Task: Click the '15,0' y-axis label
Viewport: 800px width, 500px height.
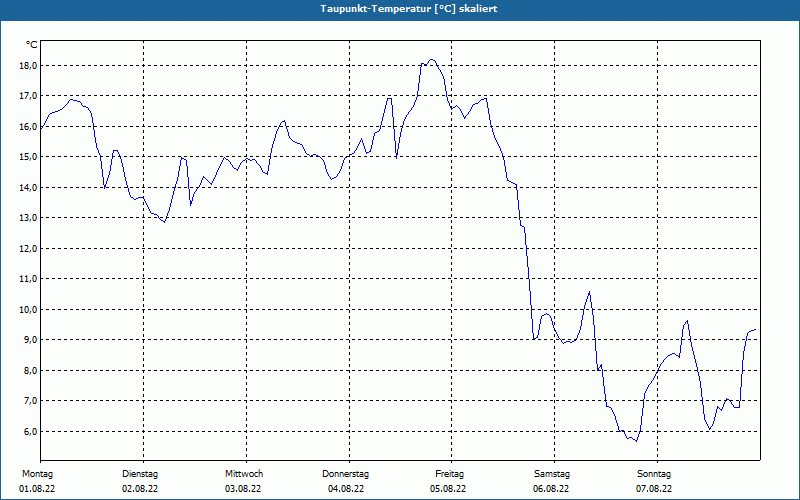Action: (x=28, y=157)
